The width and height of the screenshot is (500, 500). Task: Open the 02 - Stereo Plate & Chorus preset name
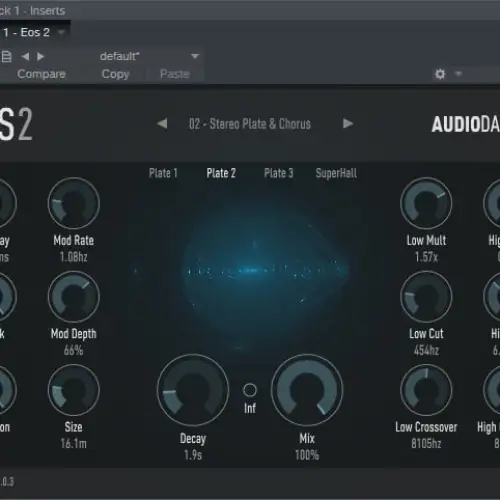250,124
